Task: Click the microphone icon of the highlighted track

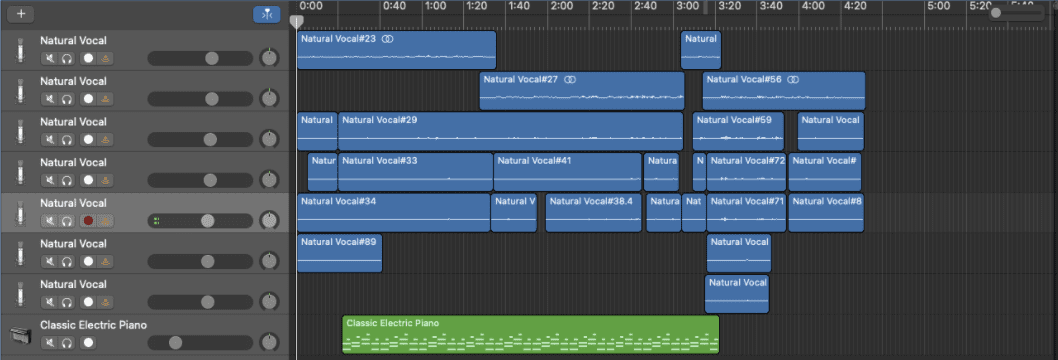Action: pos(21,213)
